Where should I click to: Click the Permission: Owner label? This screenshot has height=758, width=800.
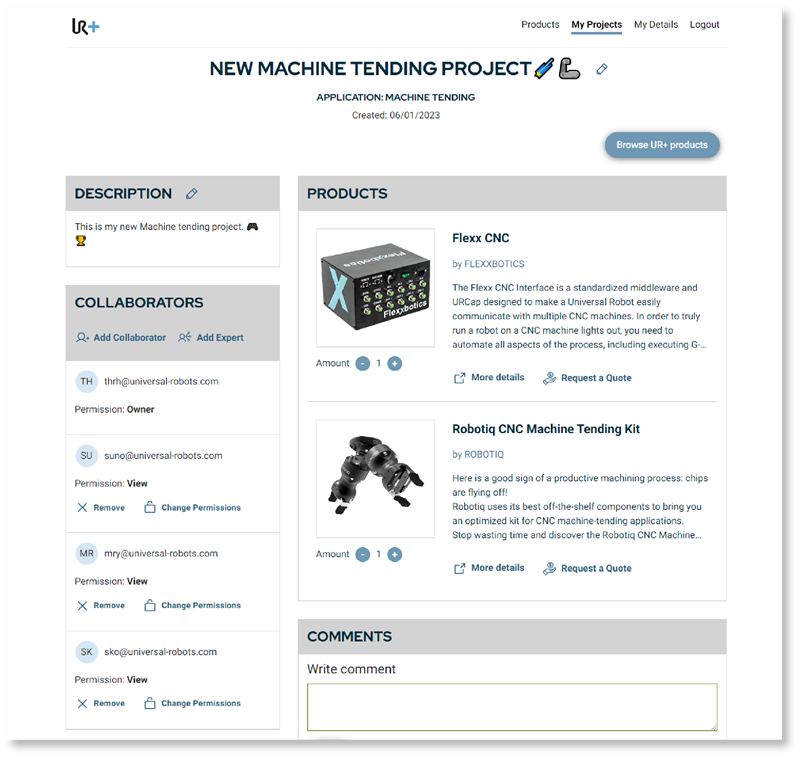coord(114,409)
